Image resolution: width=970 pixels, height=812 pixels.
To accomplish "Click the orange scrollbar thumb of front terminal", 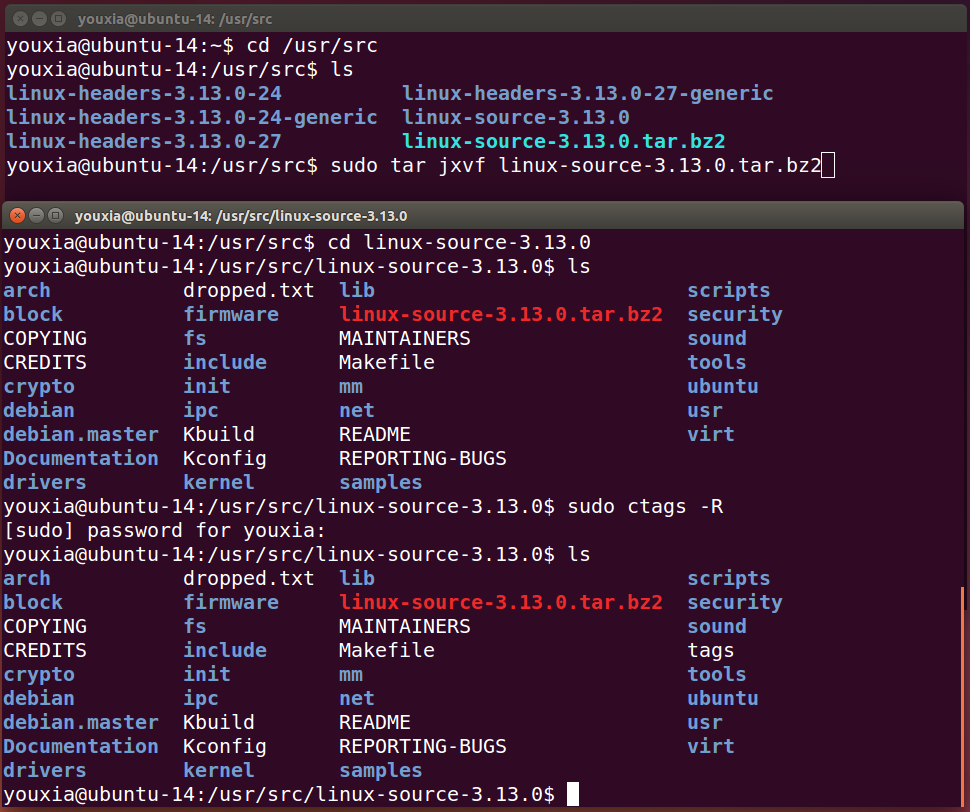I will click(963, 696).
